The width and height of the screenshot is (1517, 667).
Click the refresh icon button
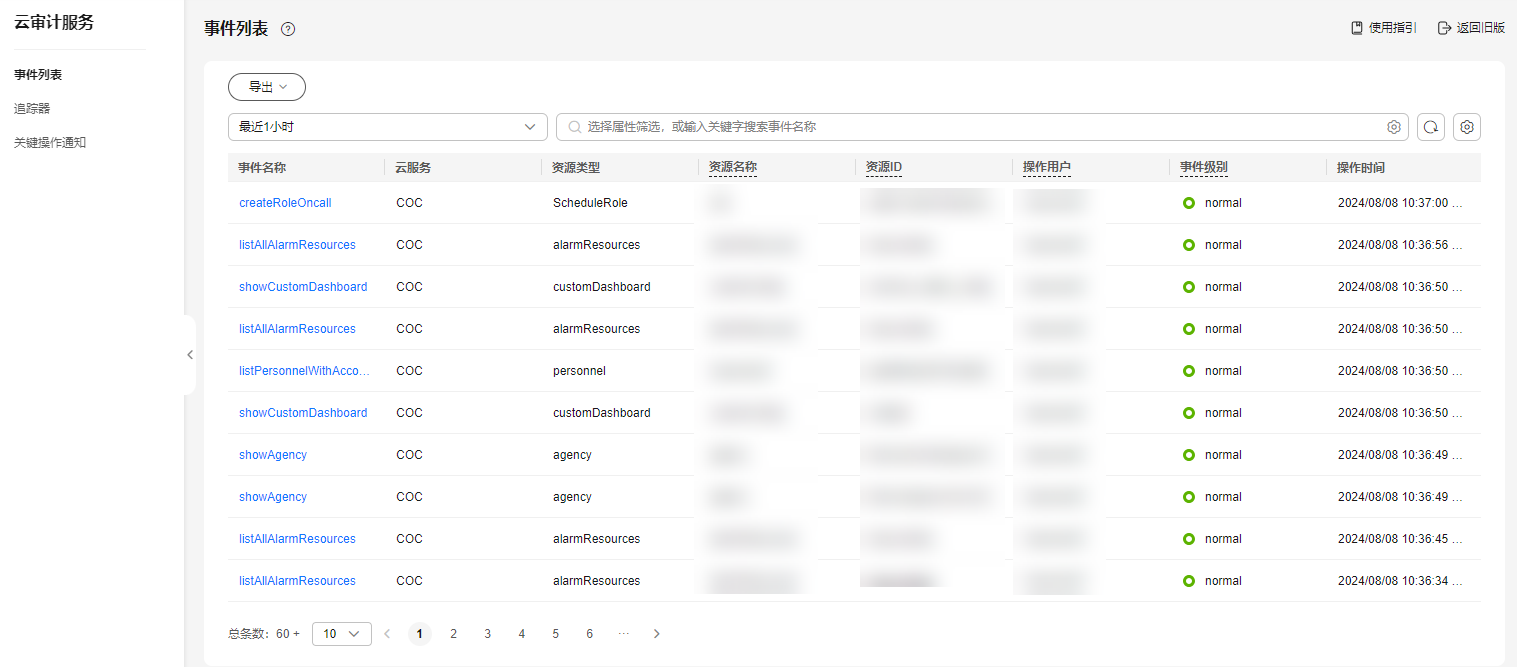point(1431,127)
